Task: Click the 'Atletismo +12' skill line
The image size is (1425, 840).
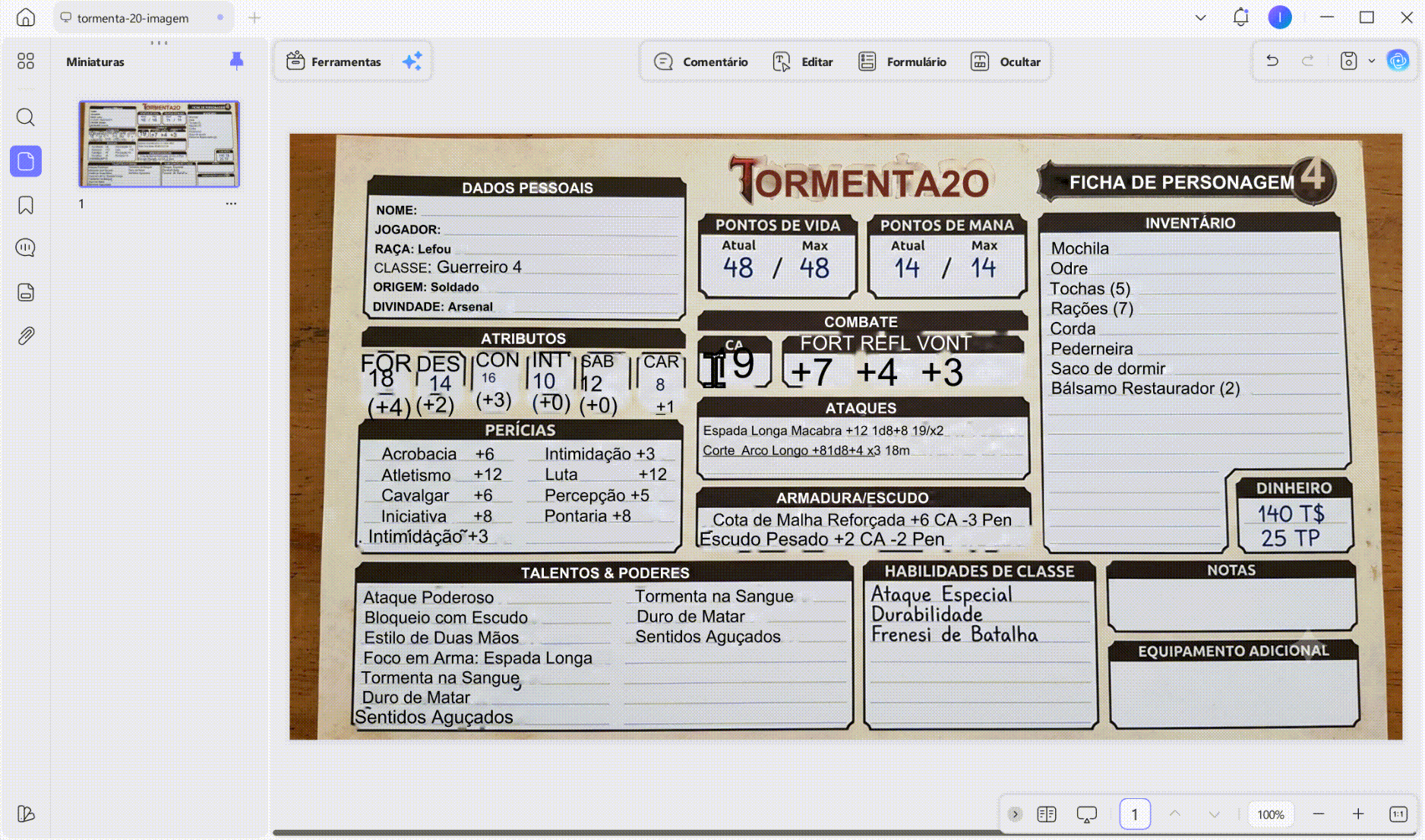Action: point(441,475)
